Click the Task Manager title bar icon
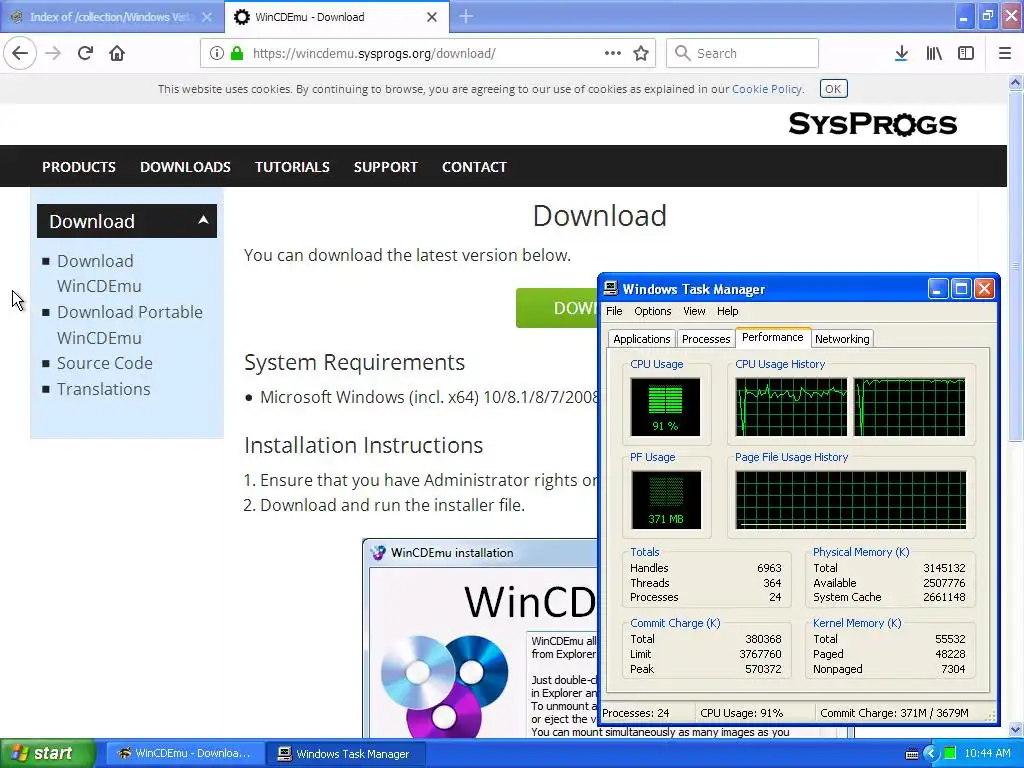 pyautogui.click(x=611, y=289)
